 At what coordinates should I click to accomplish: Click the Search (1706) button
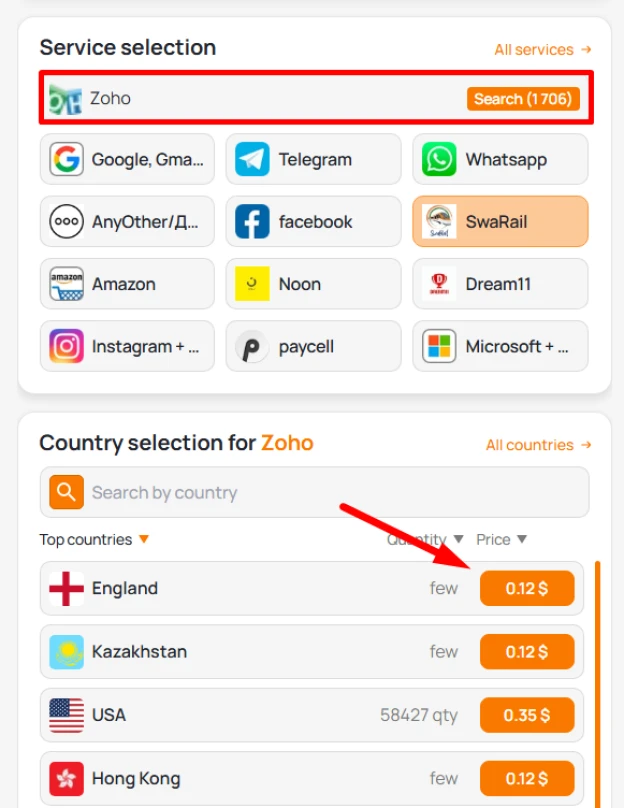[x=523, y=98]
